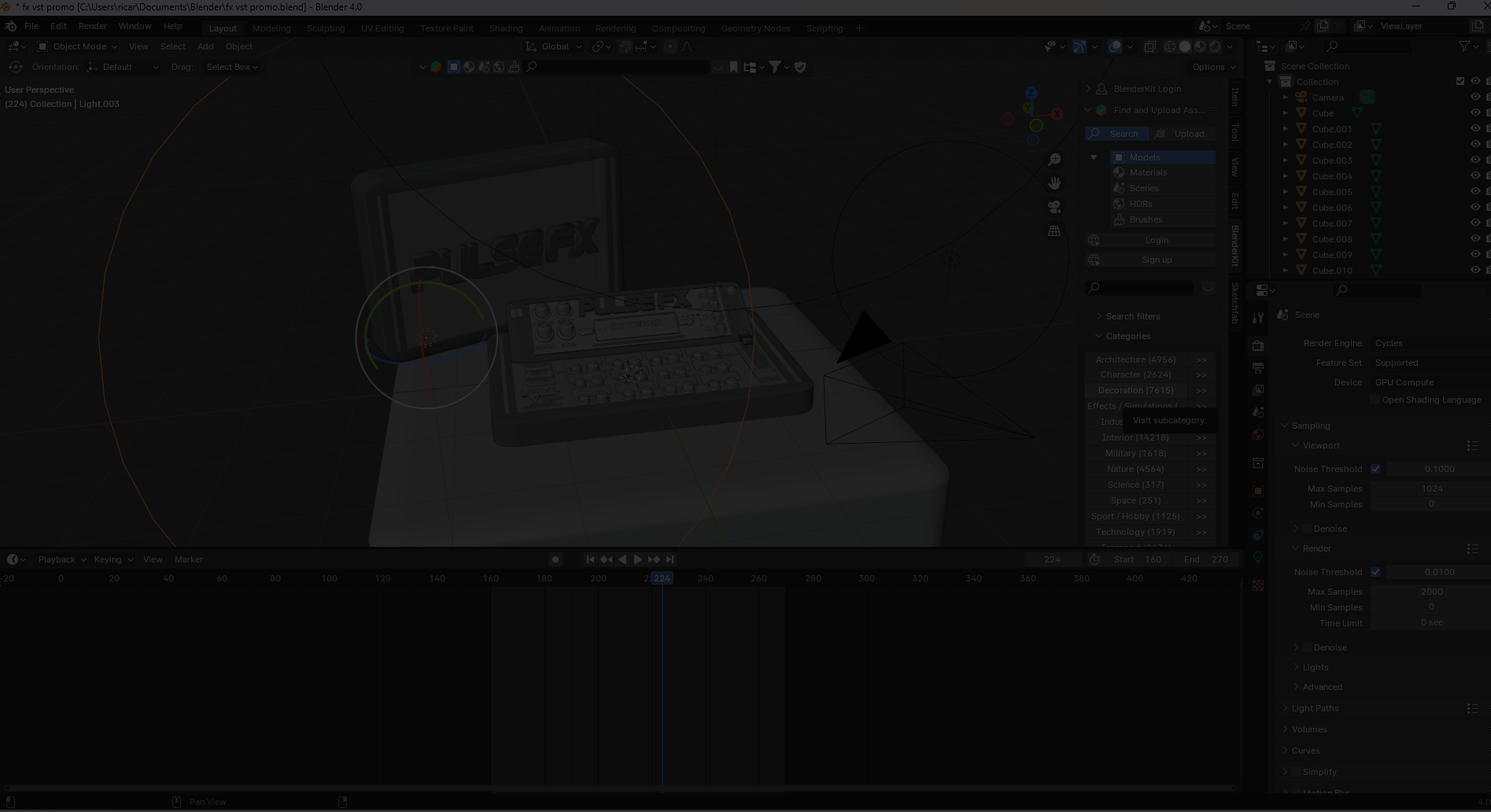The height and width of the screenshot is (812, 1491).
Task: Select rendered viewport shading
Action: click(x=1215, y=46)
